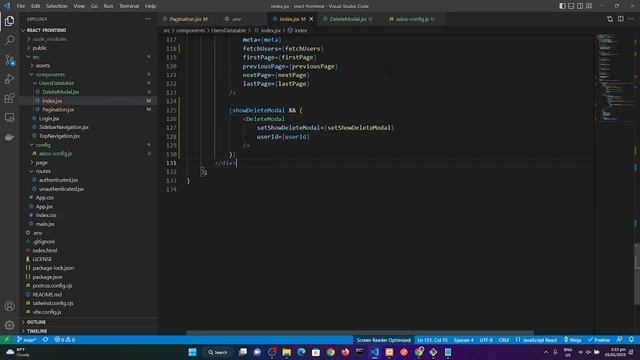Image resolution: width=640 pixels, height=360 pixels.
Task: Open Run and Debug view
Action: point(9,79)
